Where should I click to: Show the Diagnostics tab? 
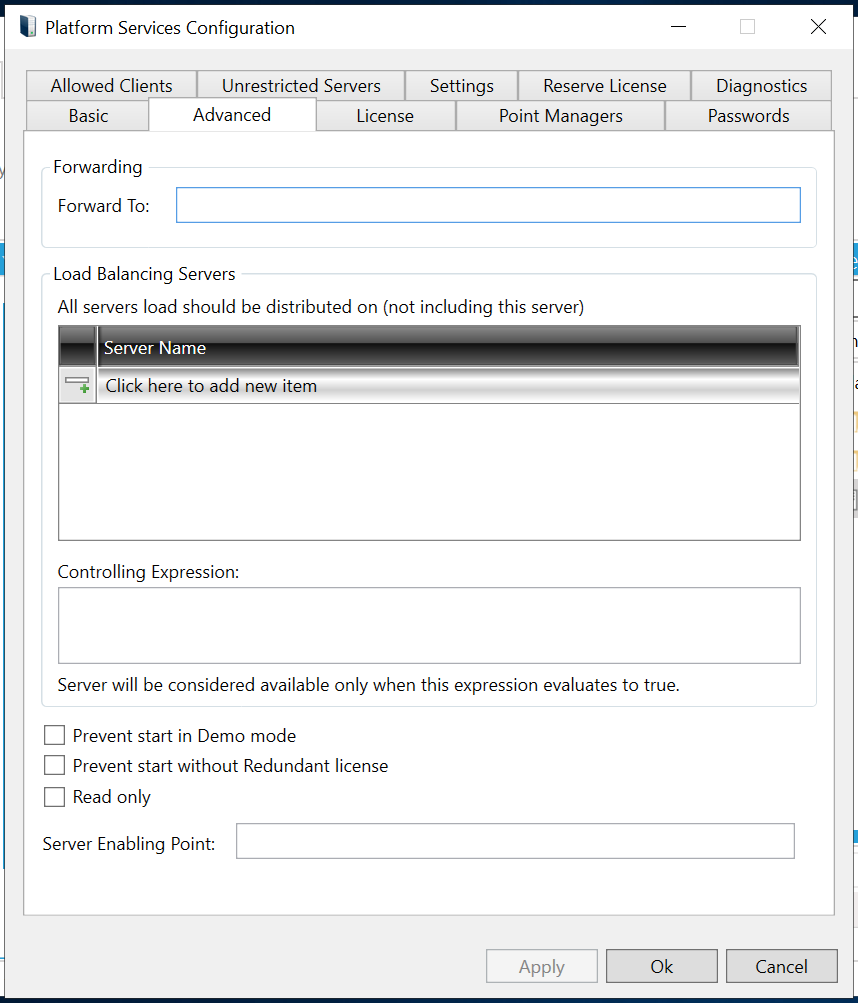[761, 86]
